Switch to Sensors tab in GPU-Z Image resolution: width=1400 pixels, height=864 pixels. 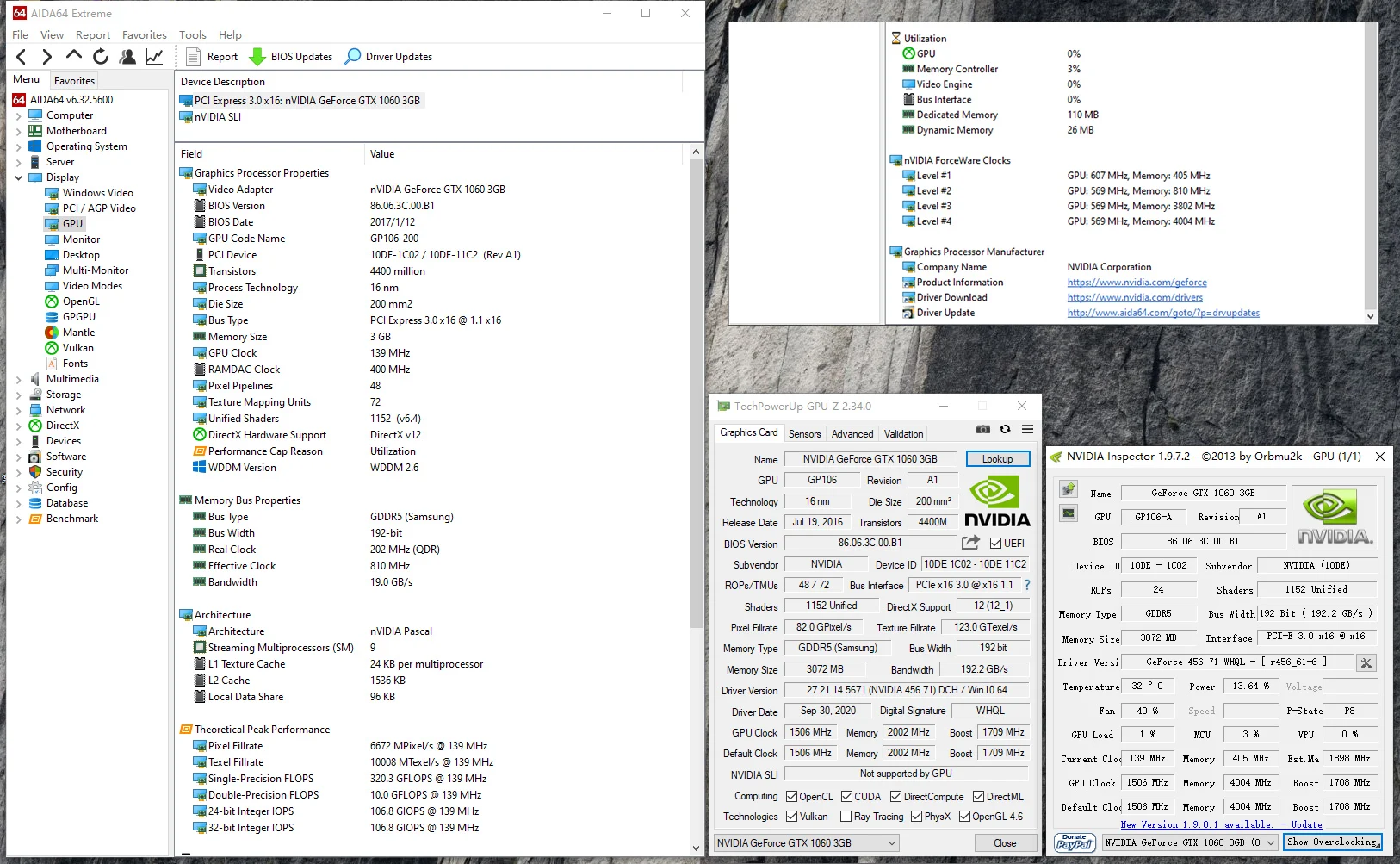tap(804, 434)
